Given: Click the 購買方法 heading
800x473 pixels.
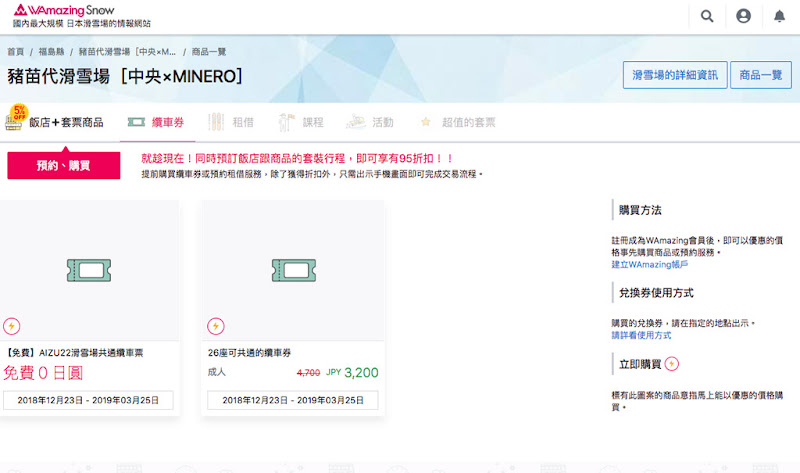Looking at the screenshot, I should [x=640, y=210].
